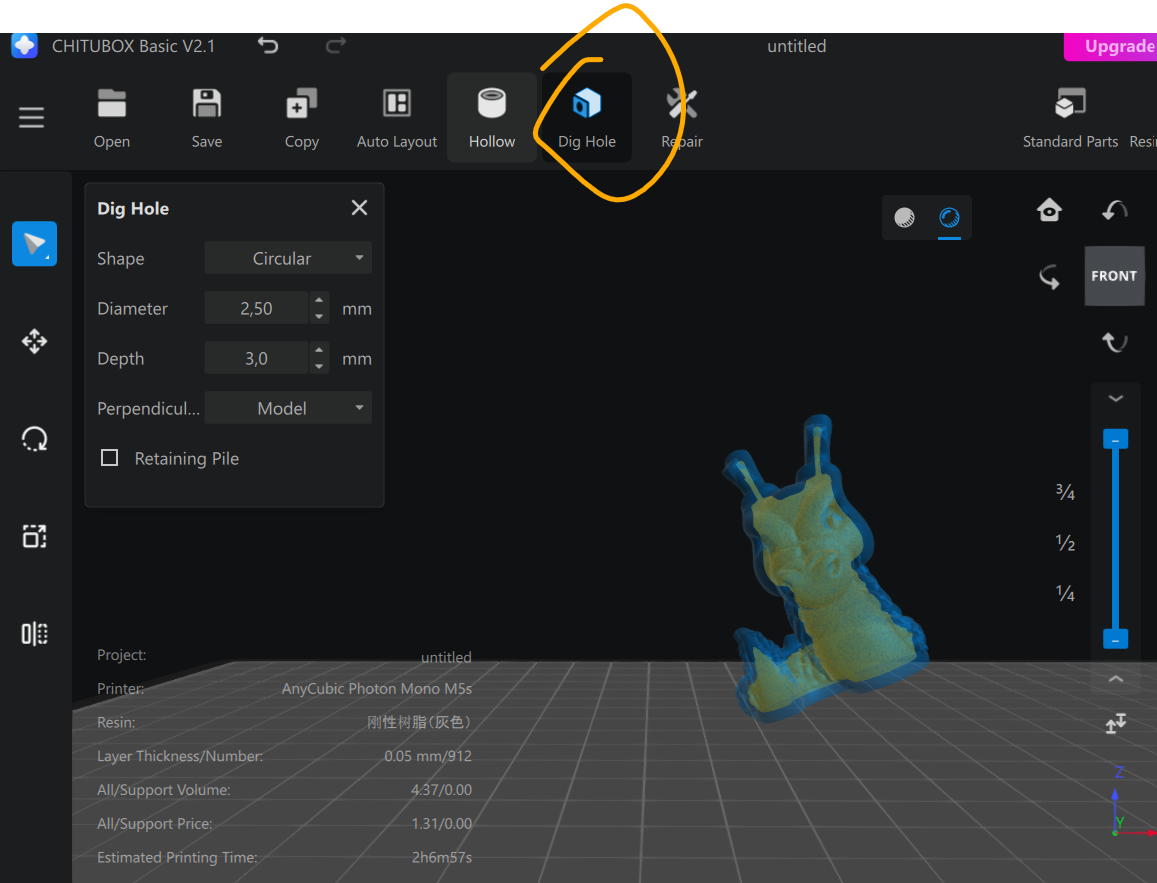Screen dimensions: 1157x883
Task: Undo the last action
Action: pos(268,46)
